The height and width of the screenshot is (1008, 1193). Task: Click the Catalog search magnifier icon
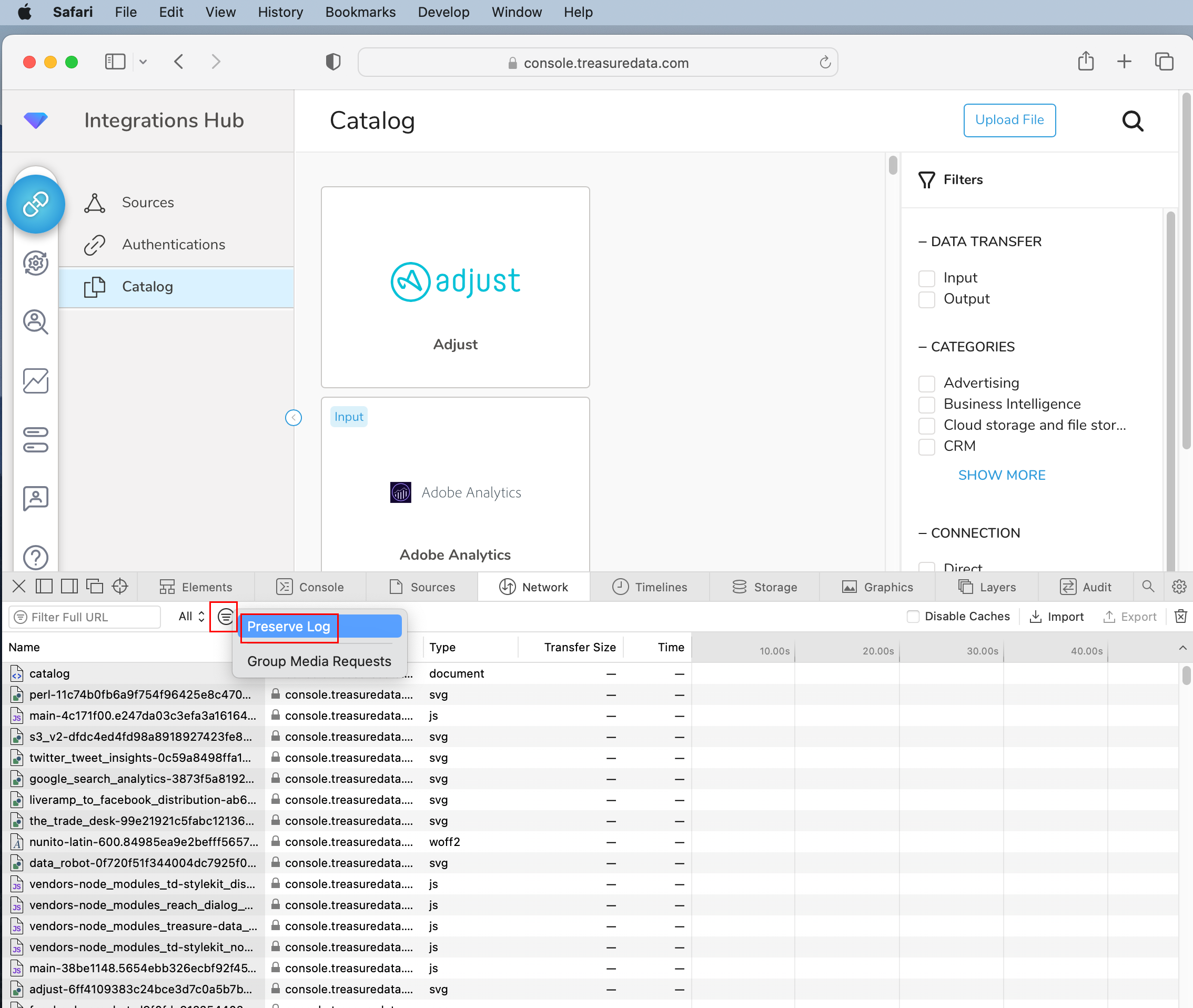point(1132,120)
